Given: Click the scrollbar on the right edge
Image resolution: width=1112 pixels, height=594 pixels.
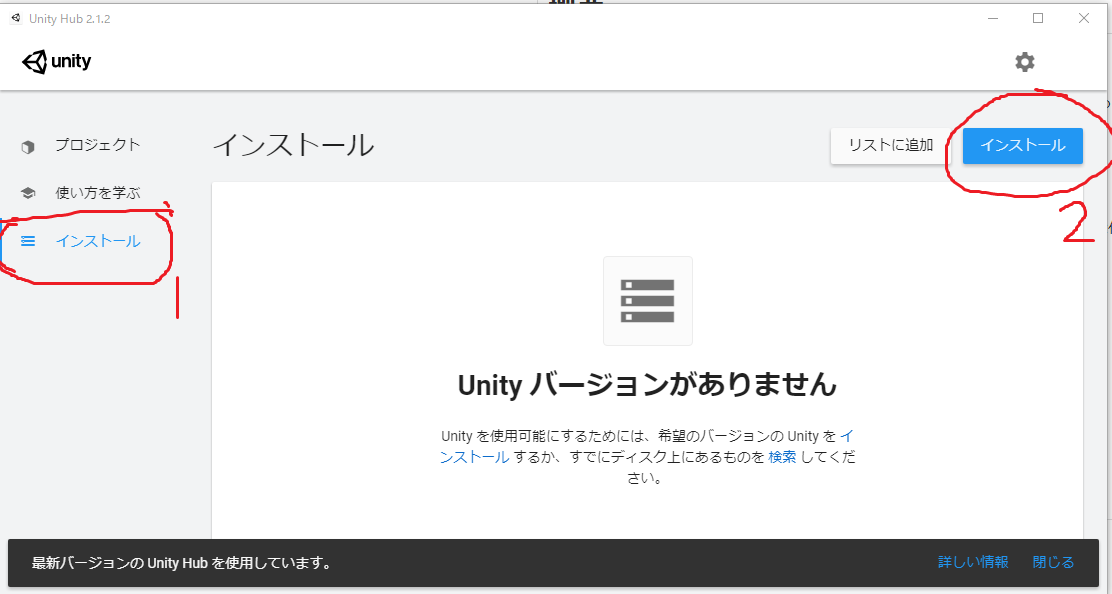Looking at the screenshot, I should [1106, 300].
